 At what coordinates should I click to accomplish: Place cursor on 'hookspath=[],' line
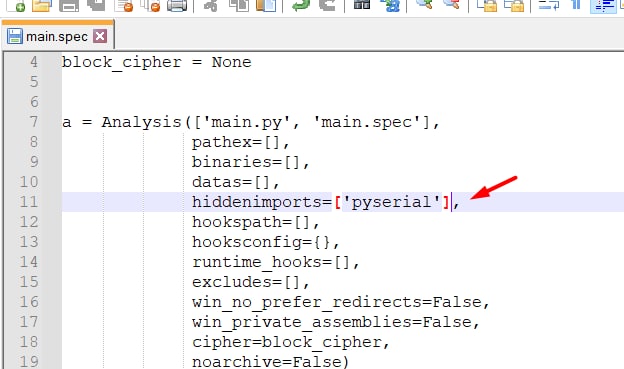255,222
